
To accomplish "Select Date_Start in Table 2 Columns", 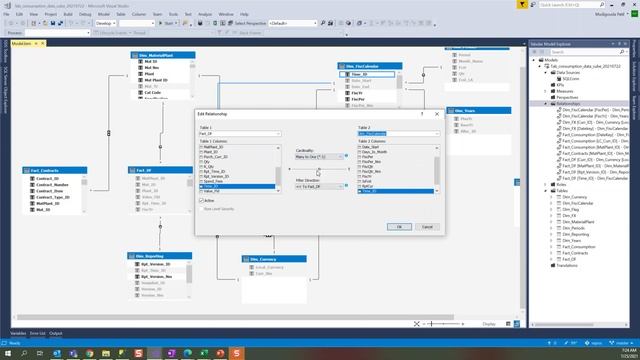I will pos(371,147).
